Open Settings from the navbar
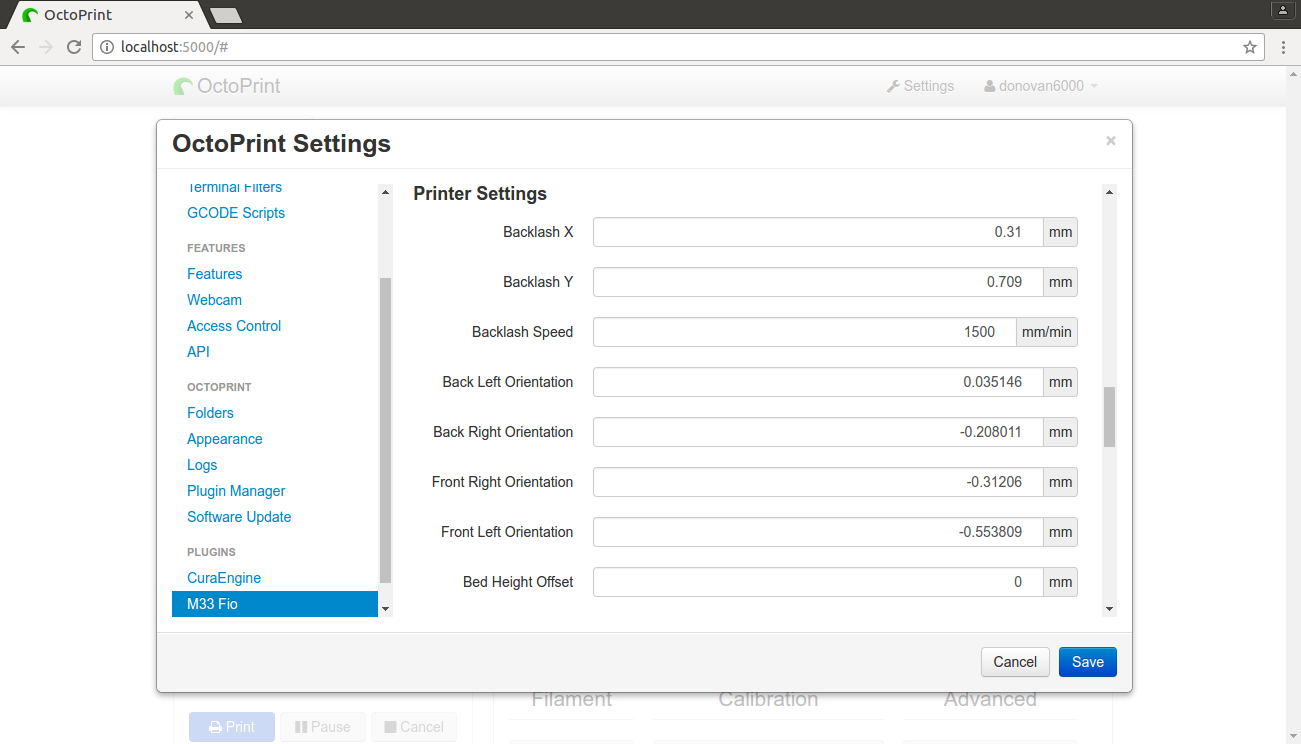Viewport: 1301px width, 744px height. click(x=920, y=86)
